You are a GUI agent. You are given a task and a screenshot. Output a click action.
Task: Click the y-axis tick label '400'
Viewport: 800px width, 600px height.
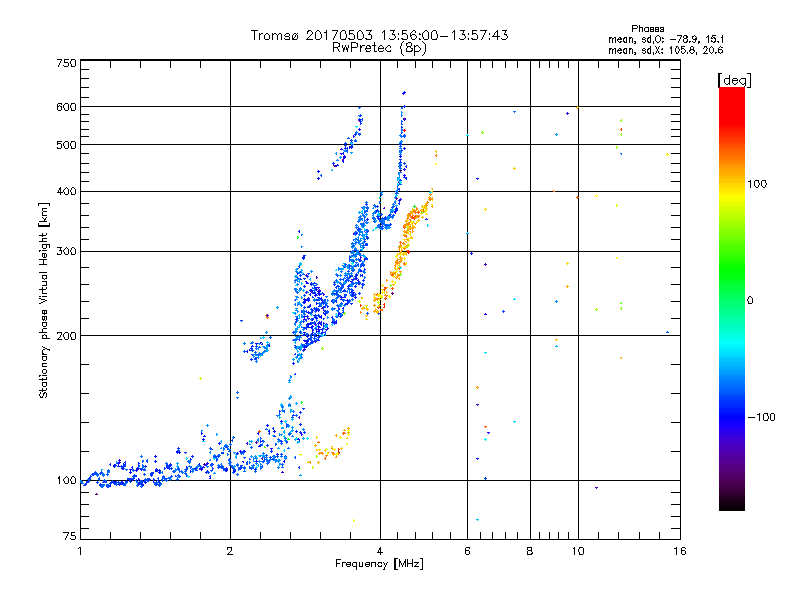click(66, 191)
